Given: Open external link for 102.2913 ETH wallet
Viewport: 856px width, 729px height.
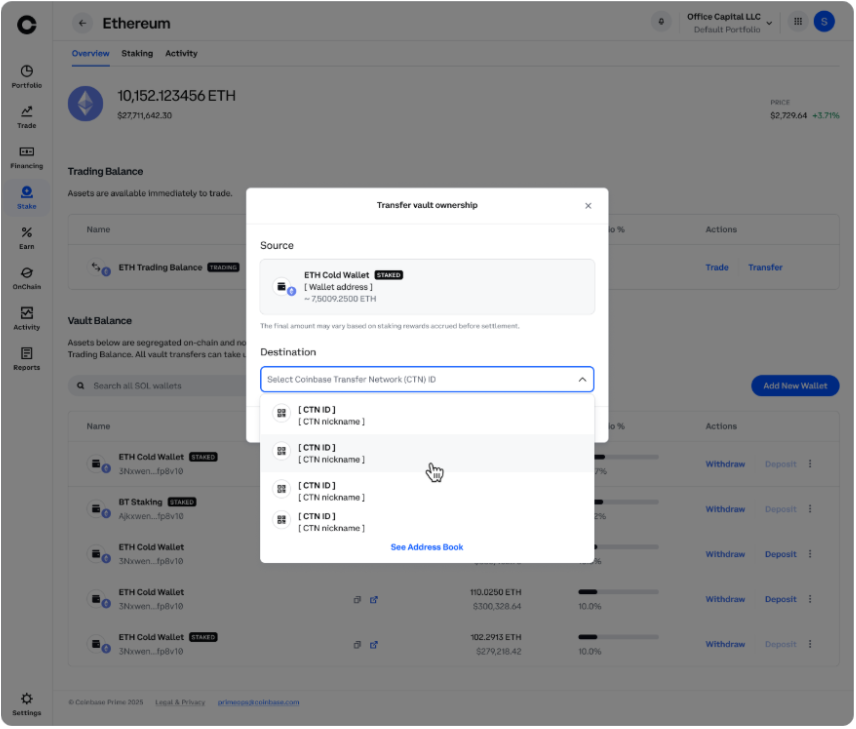Looking at the screenshot, I should point(374,645).
